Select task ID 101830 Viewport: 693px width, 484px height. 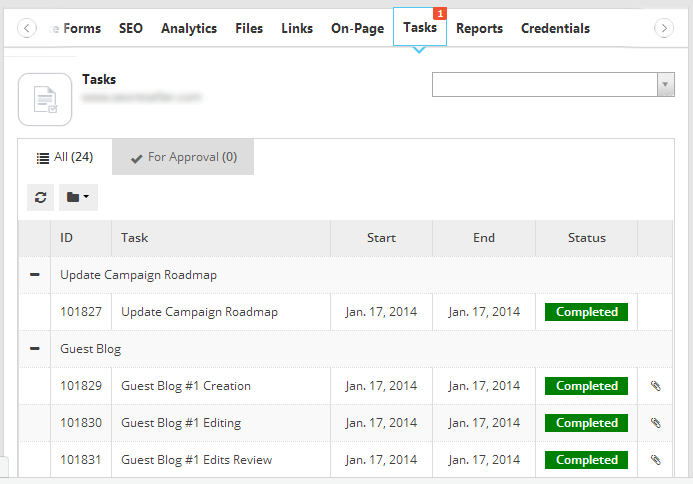(x=81, y=423)
